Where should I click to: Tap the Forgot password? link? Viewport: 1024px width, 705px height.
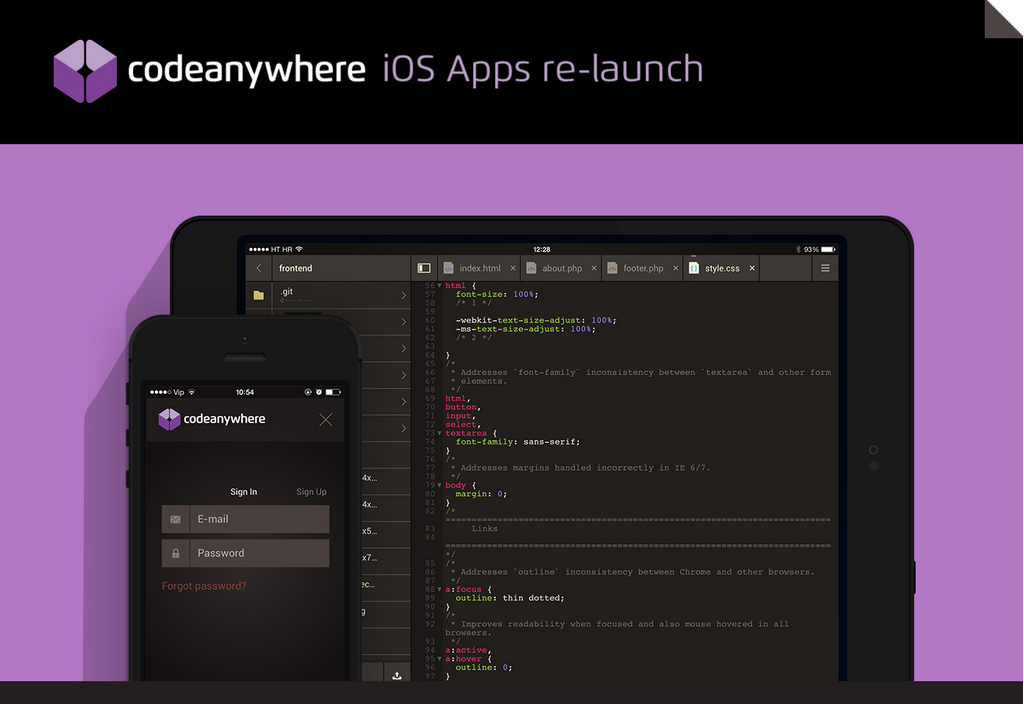click(204, 586)
